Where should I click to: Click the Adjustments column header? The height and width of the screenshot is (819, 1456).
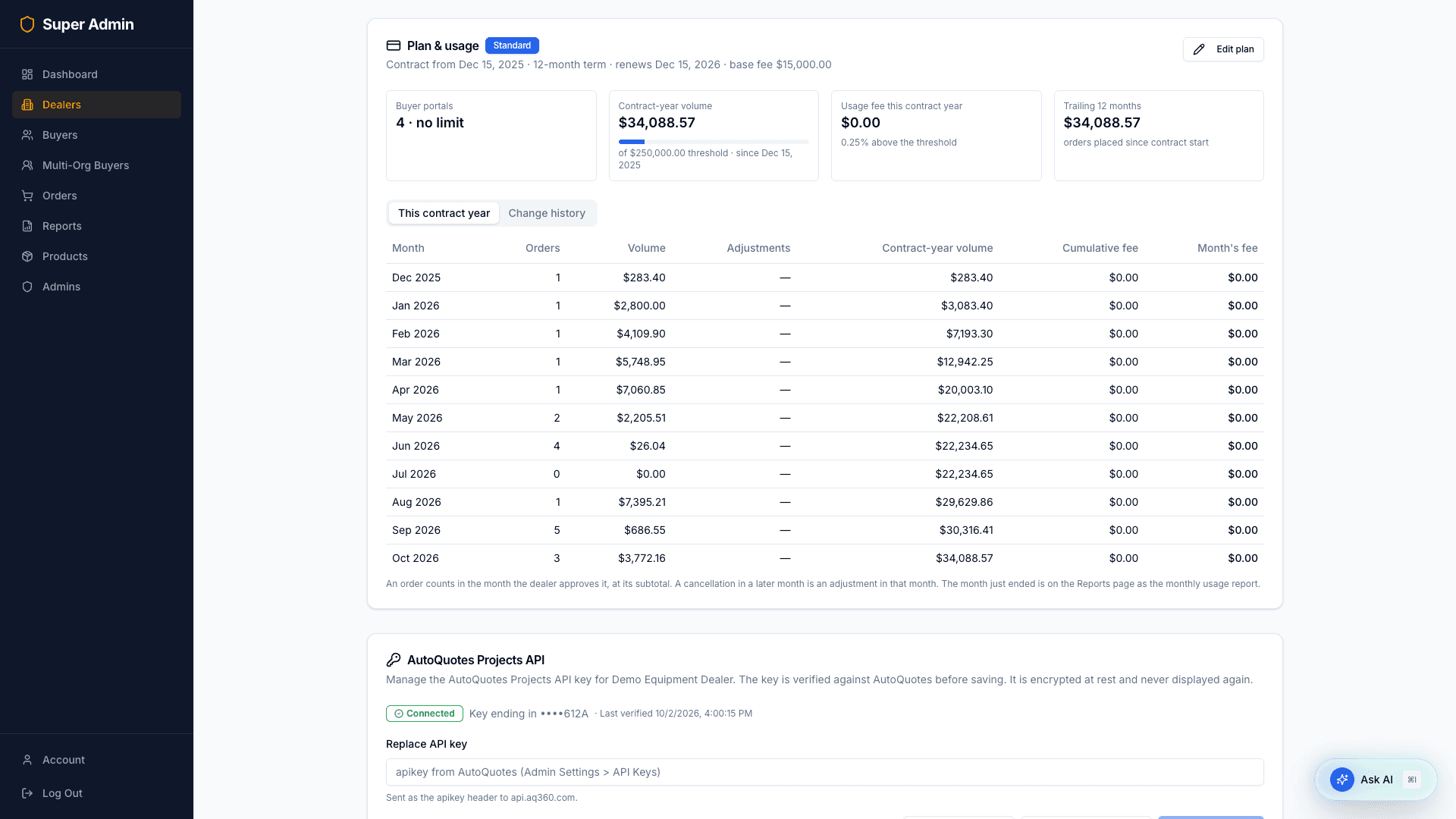tap(758, 248)
